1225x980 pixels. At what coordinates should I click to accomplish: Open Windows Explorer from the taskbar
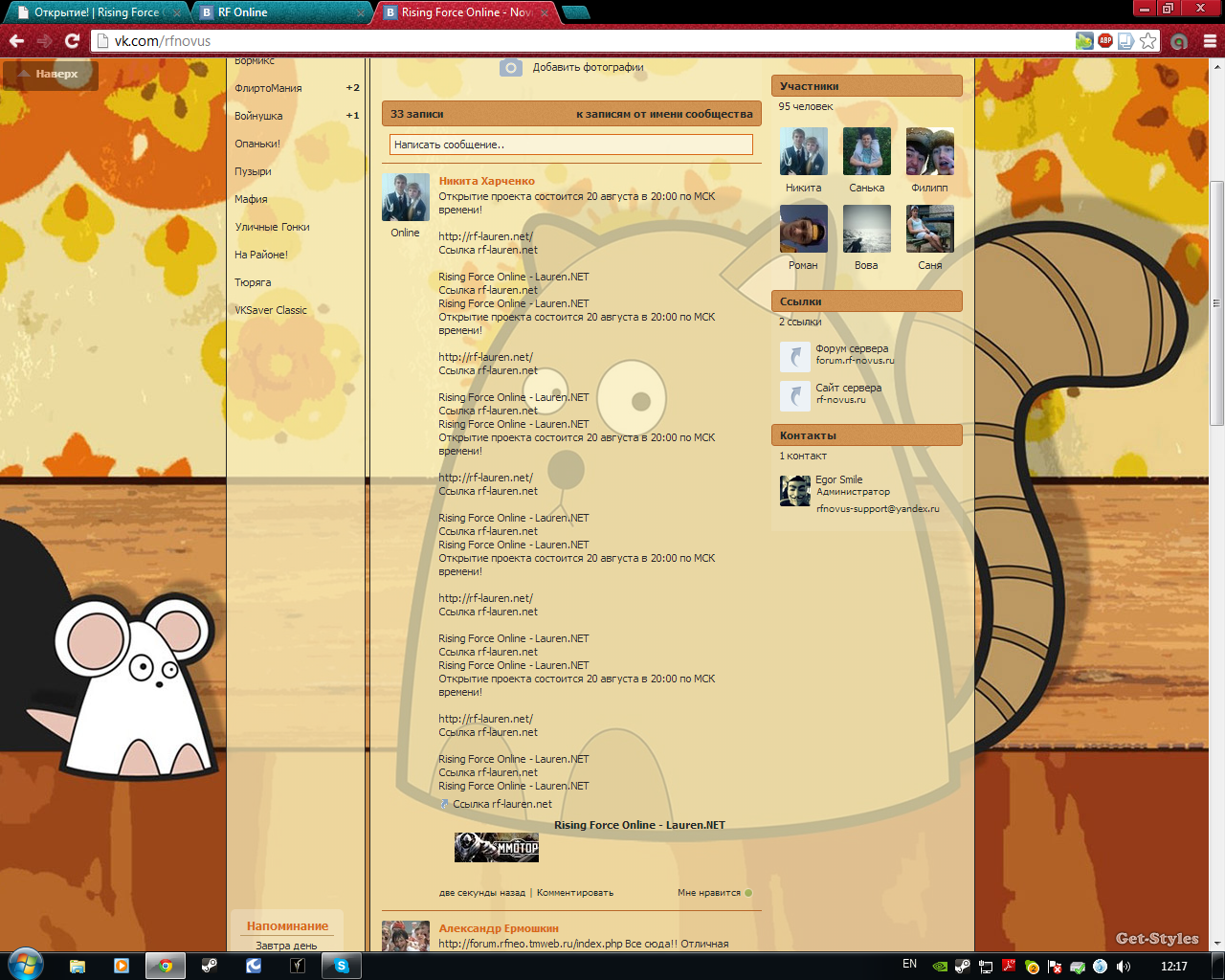click(x=78, y=966)
